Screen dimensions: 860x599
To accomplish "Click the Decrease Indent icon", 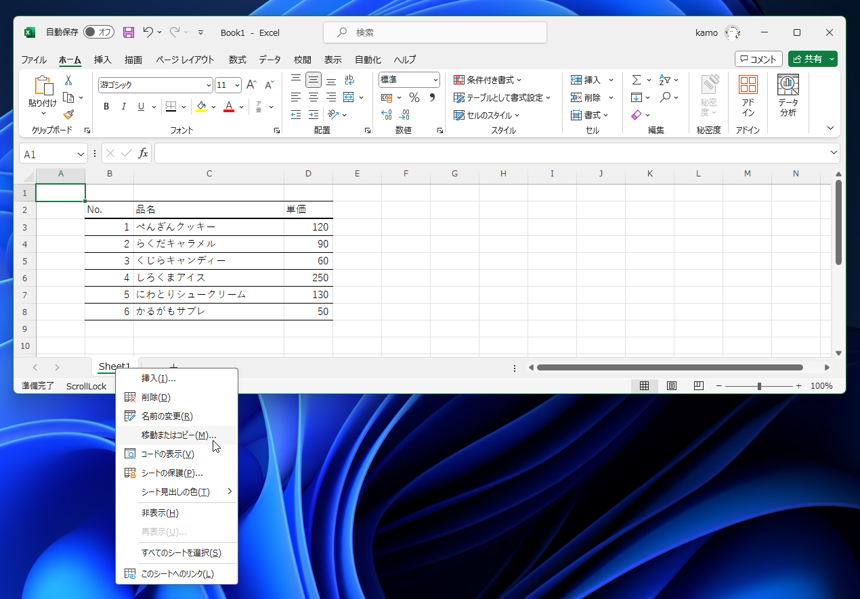I will point(296,115).
